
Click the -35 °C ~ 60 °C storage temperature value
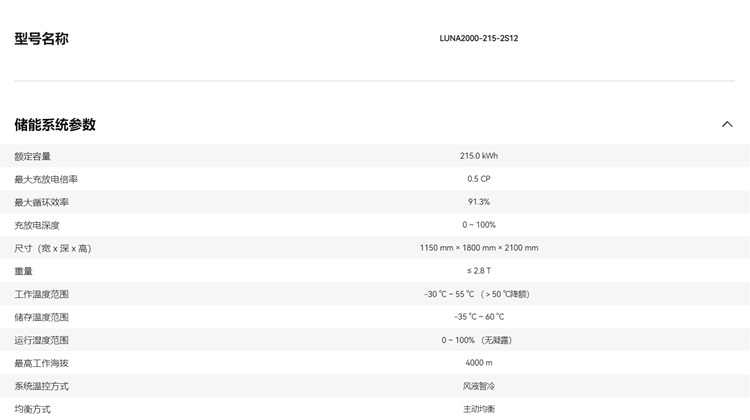pyautogui.click(x=478, y=317)
